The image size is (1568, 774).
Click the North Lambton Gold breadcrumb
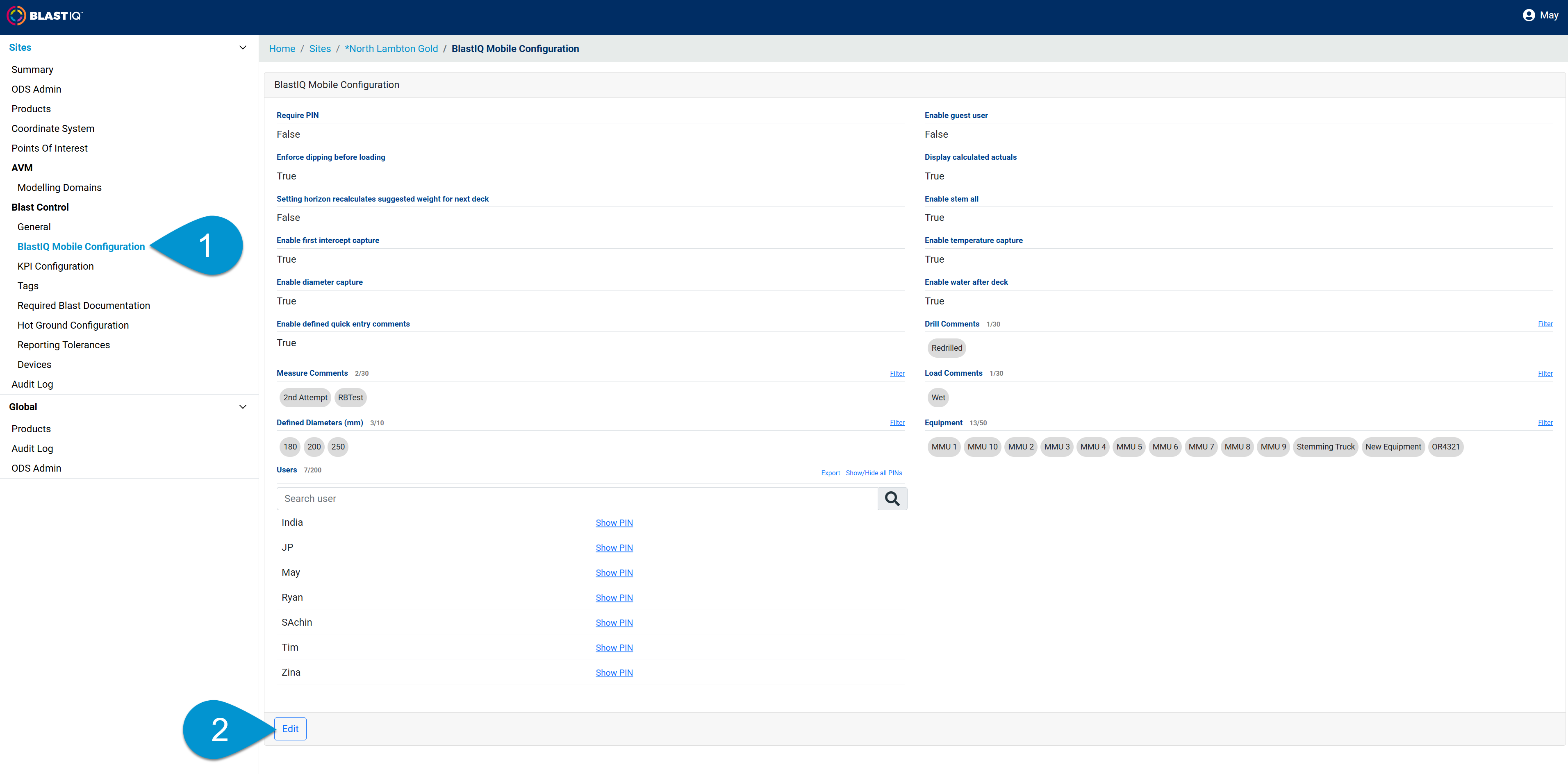391,49
